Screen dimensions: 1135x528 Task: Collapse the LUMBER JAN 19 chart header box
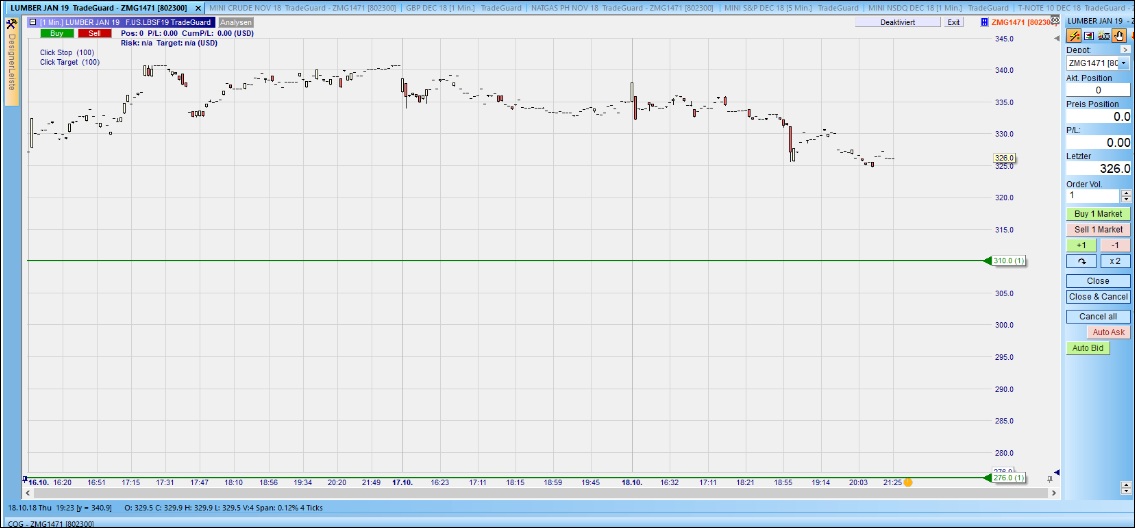coord(33,22)
